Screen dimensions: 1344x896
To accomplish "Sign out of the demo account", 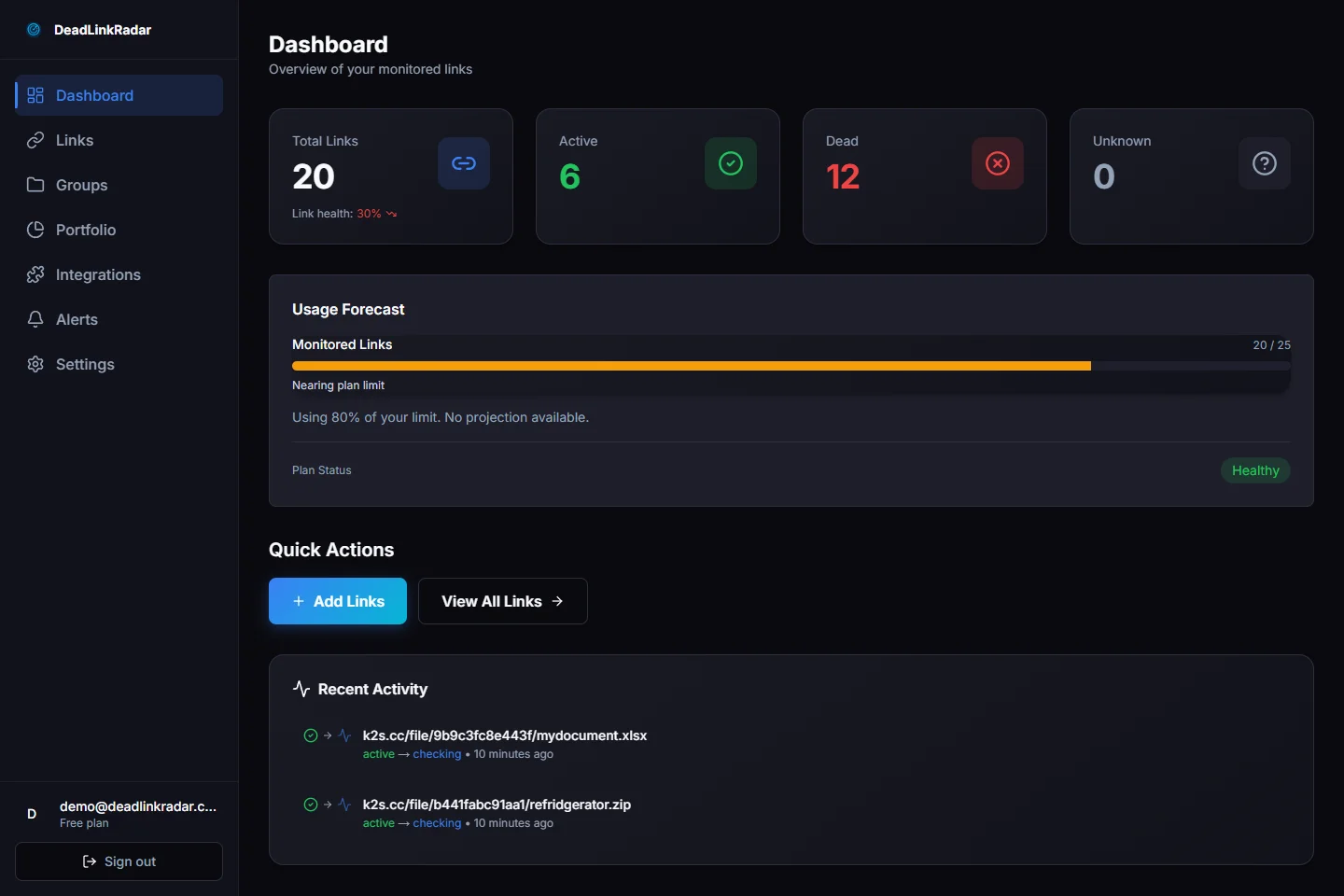I will (119, 861).
